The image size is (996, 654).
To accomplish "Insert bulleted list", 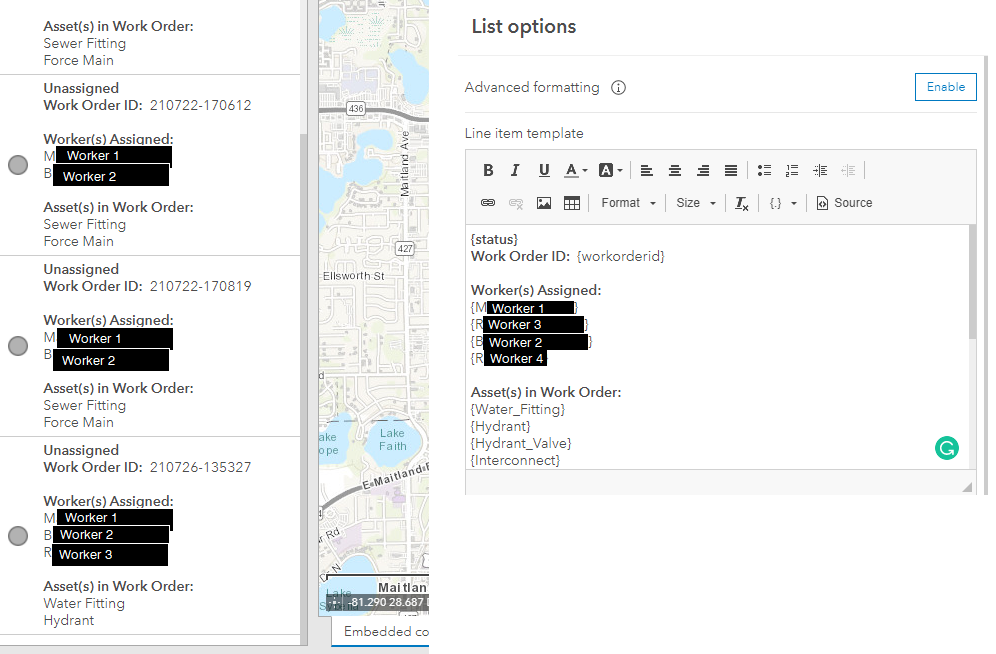I will pos(764,170).
